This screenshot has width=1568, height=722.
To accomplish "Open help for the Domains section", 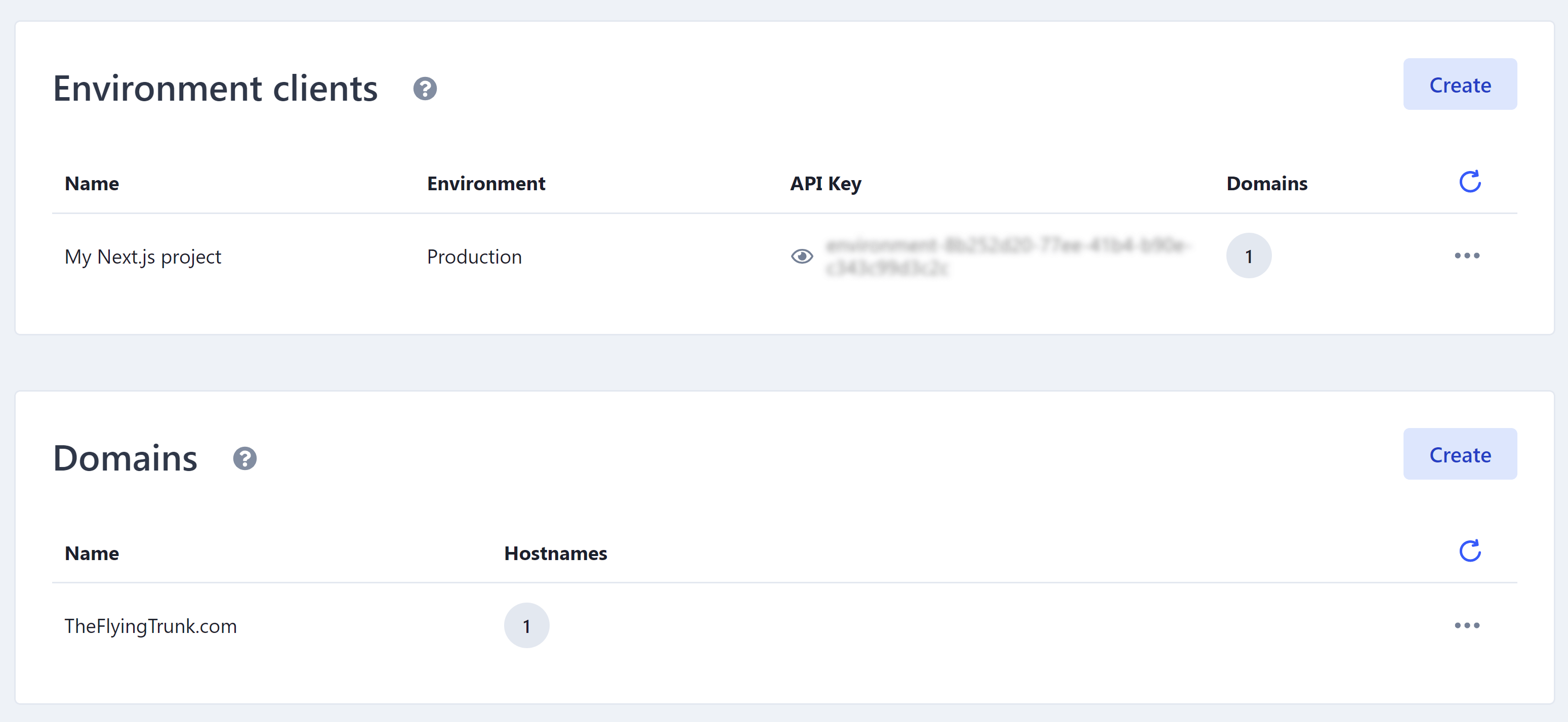I will click(x=244, y=458).
